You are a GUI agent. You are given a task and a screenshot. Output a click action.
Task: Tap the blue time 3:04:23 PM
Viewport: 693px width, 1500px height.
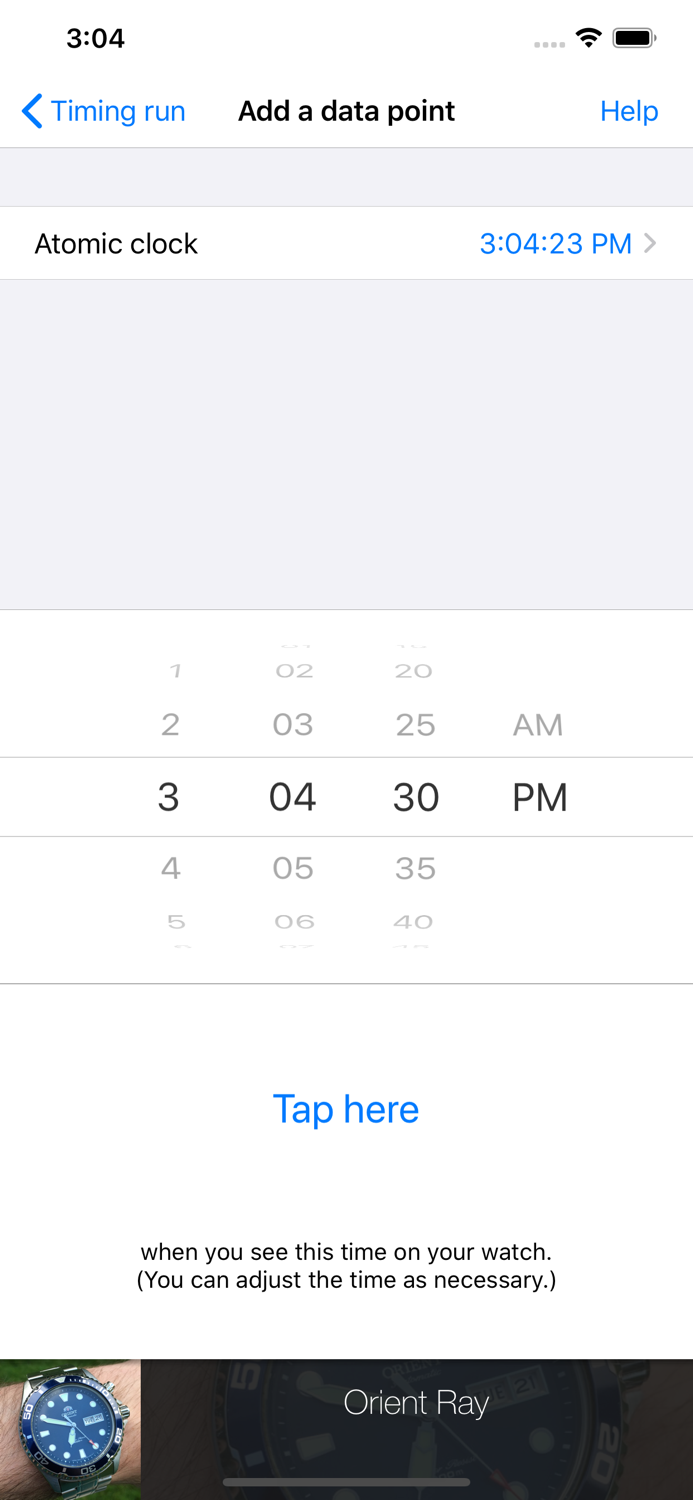pos(556,243)
